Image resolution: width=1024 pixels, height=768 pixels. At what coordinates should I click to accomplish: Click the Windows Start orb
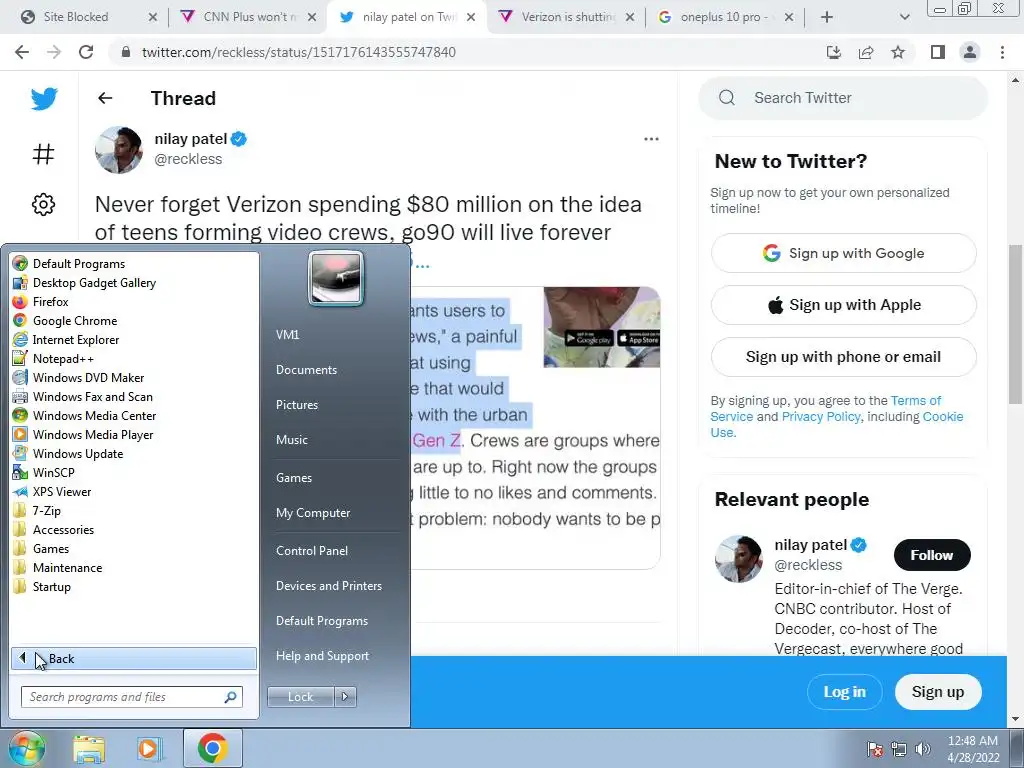[x=26, y=748]
